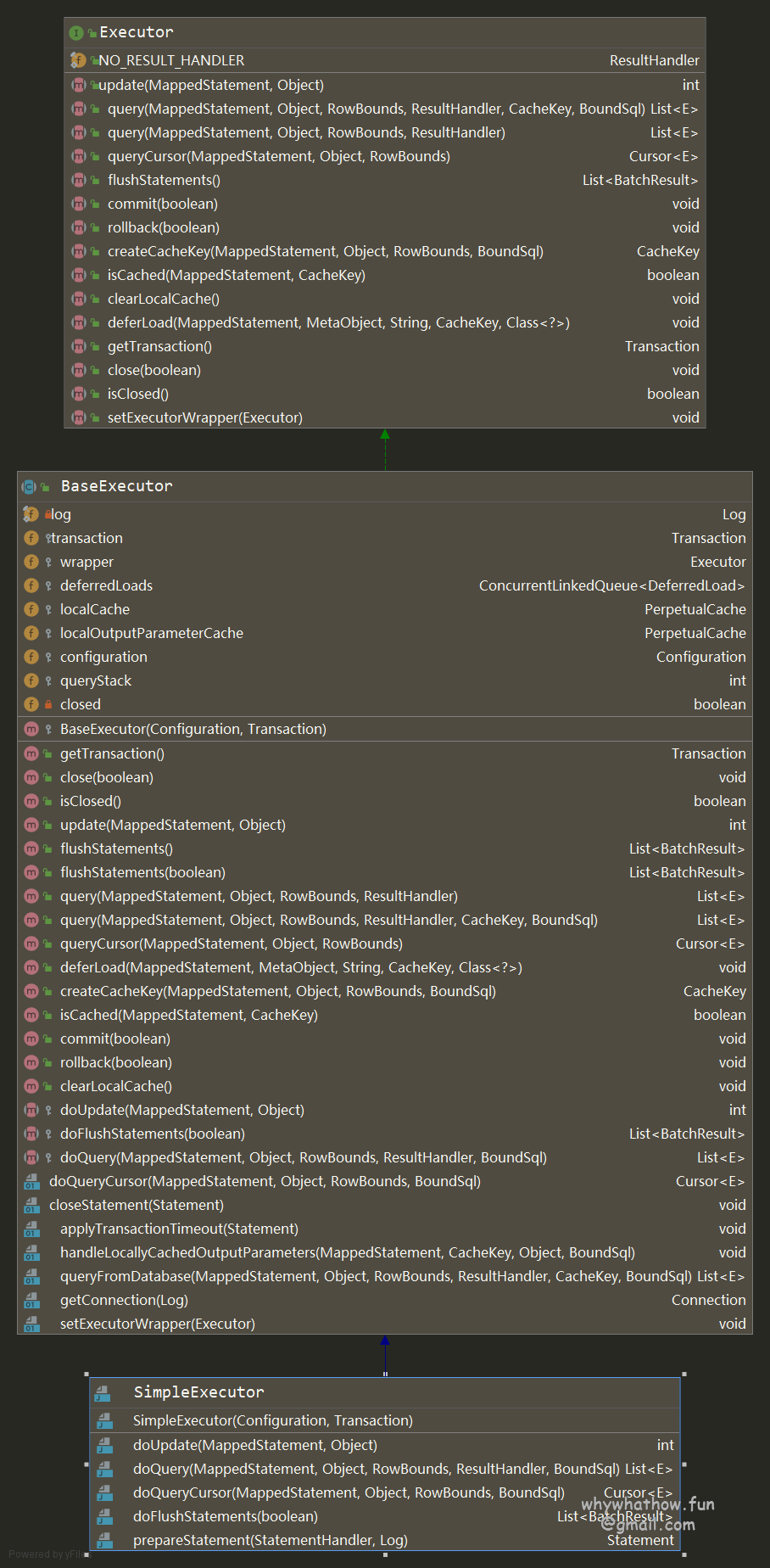770x1568 pixels.
Task: Select queryFromDatabase method in BaseExecutor
Action: click(376, 1276)
